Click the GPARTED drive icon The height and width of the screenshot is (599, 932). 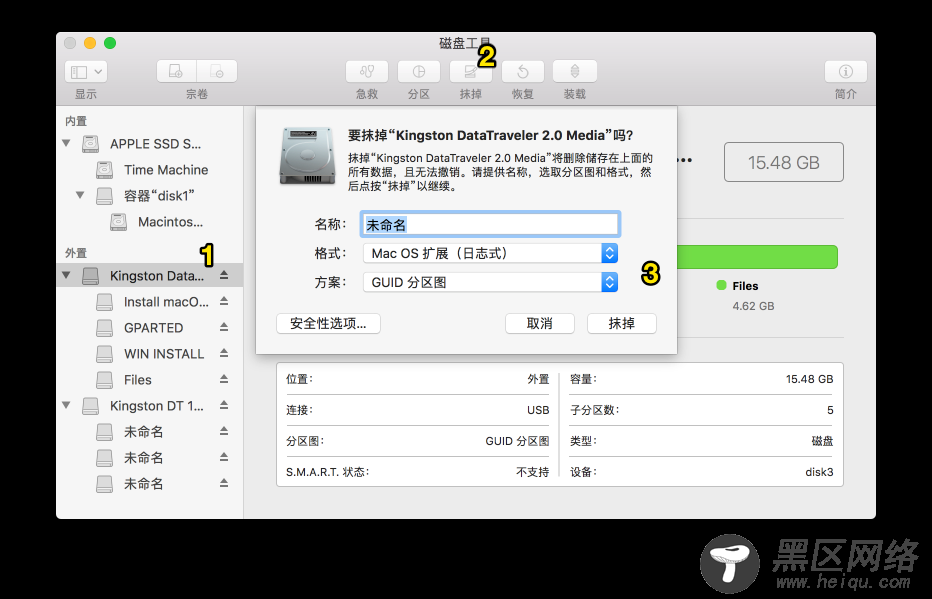[104, 327]
